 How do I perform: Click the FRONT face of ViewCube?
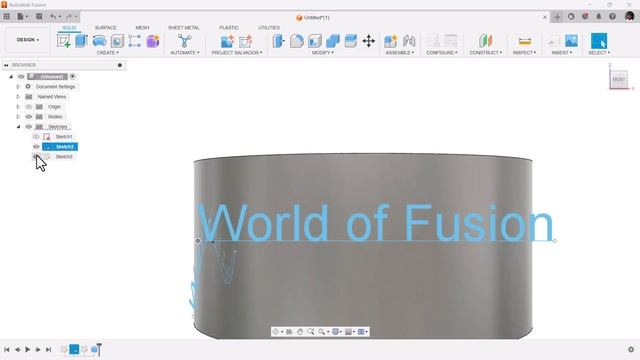[619, 79]
